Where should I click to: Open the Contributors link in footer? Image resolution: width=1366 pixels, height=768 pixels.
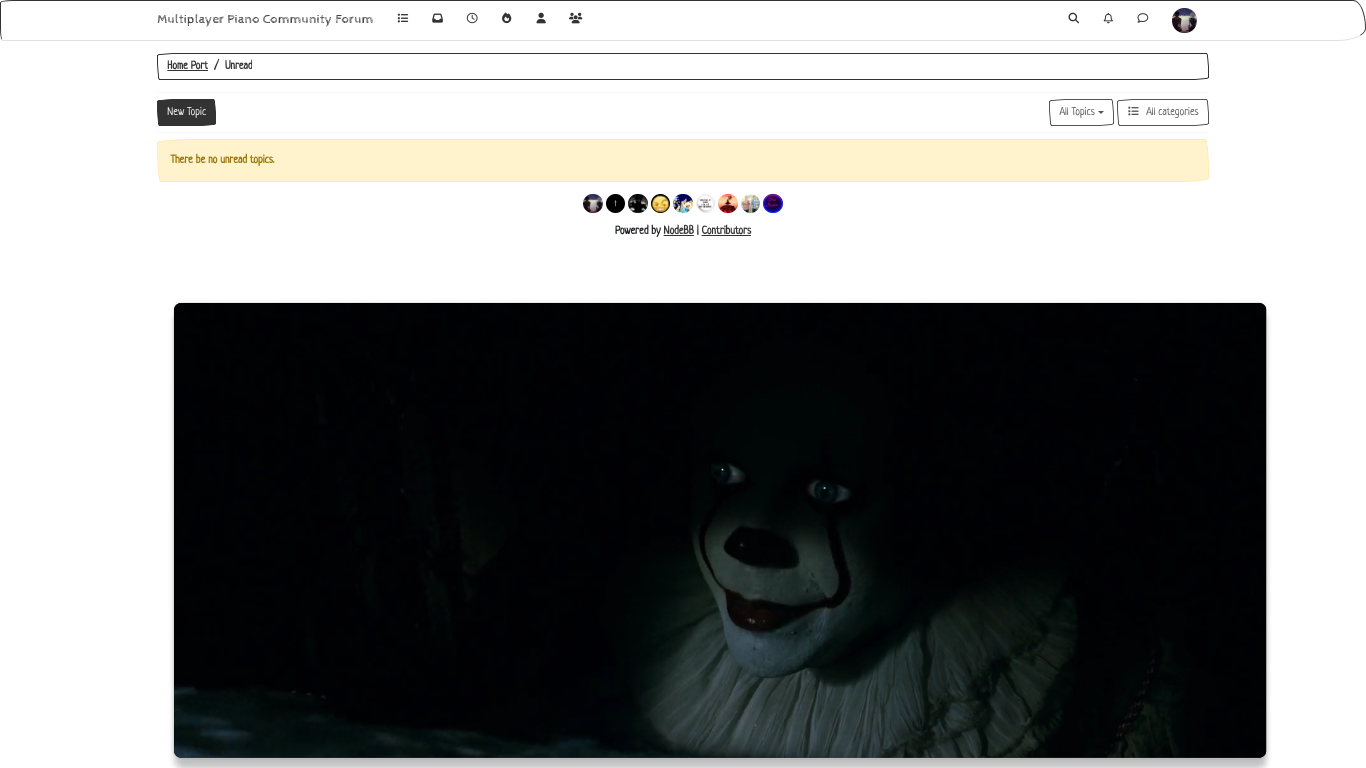coord(726,231)
